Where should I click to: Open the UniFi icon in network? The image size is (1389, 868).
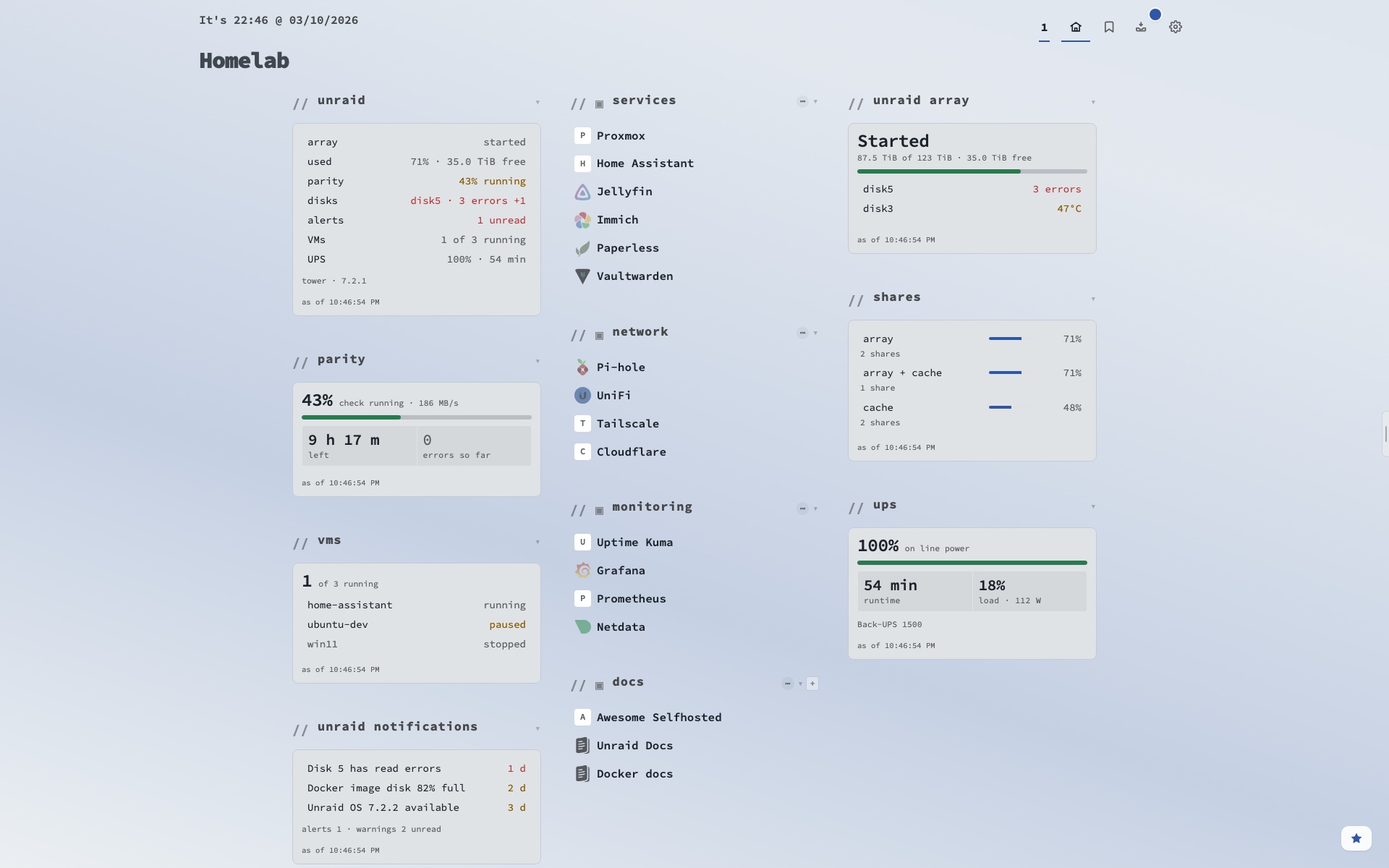[x=582, y=396]
